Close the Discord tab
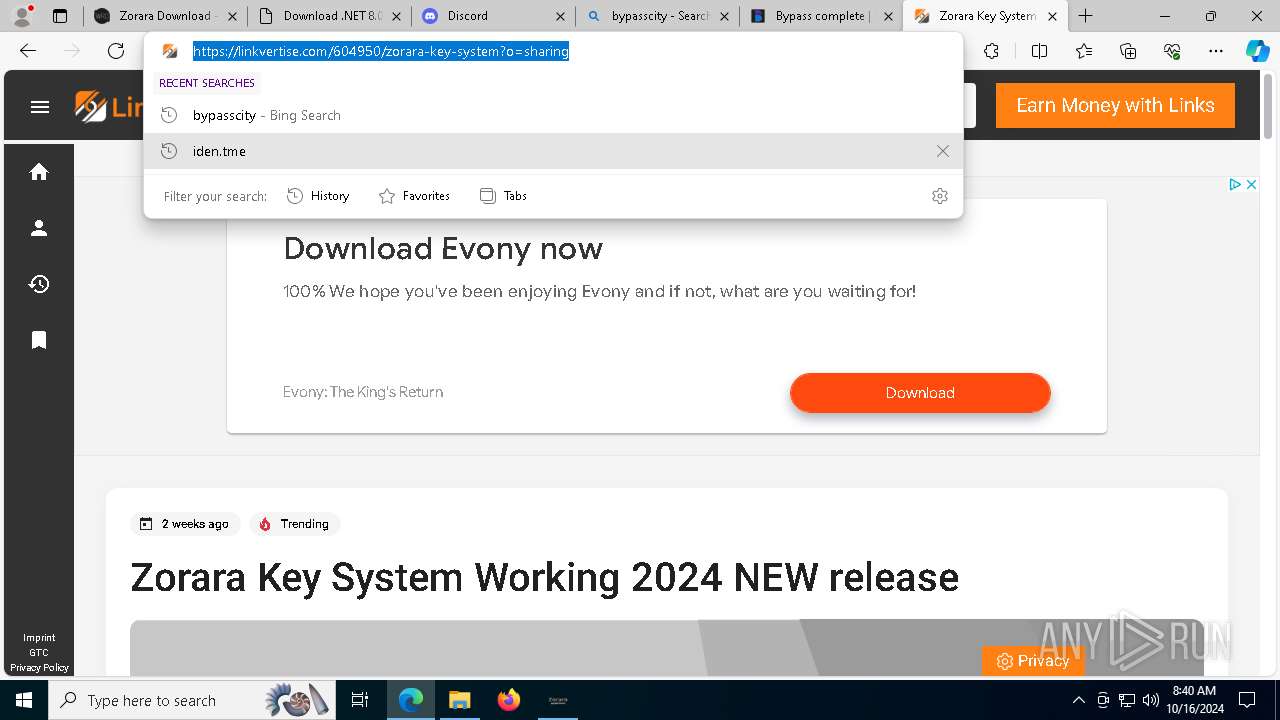The image size is (1280, 720). point(560,16)
